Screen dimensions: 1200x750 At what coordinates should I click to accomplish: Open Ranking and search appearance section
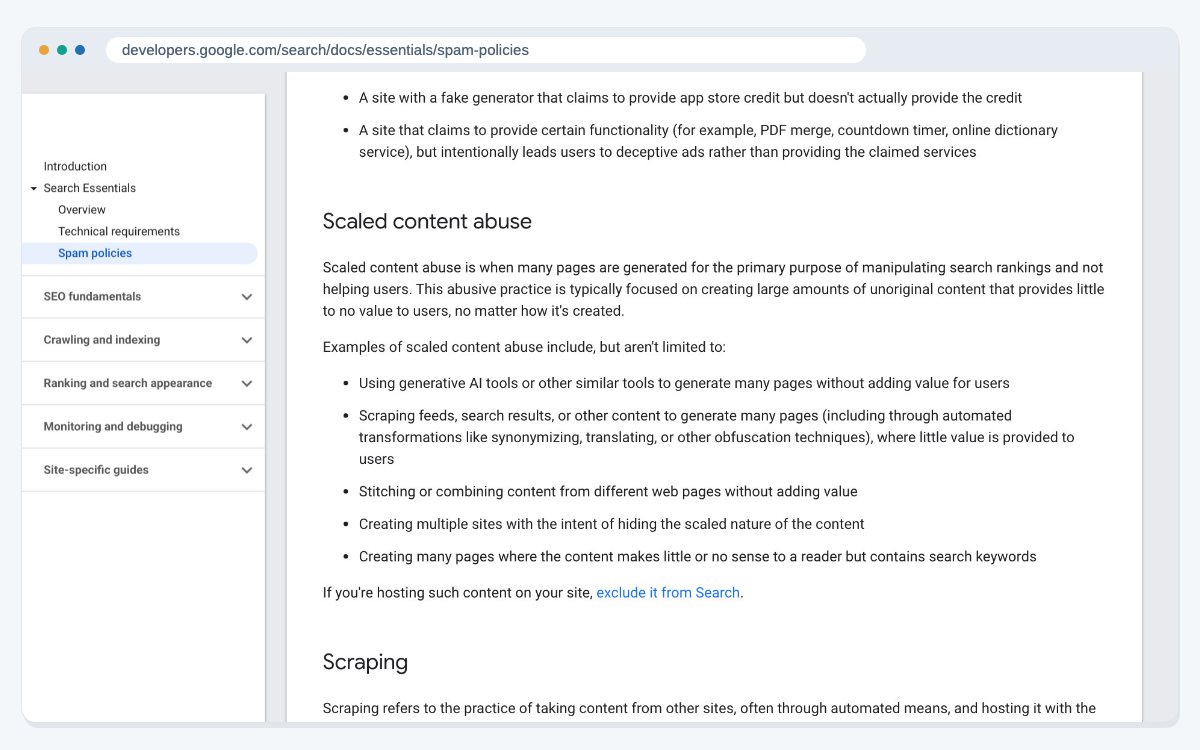[x=128, y=383]
